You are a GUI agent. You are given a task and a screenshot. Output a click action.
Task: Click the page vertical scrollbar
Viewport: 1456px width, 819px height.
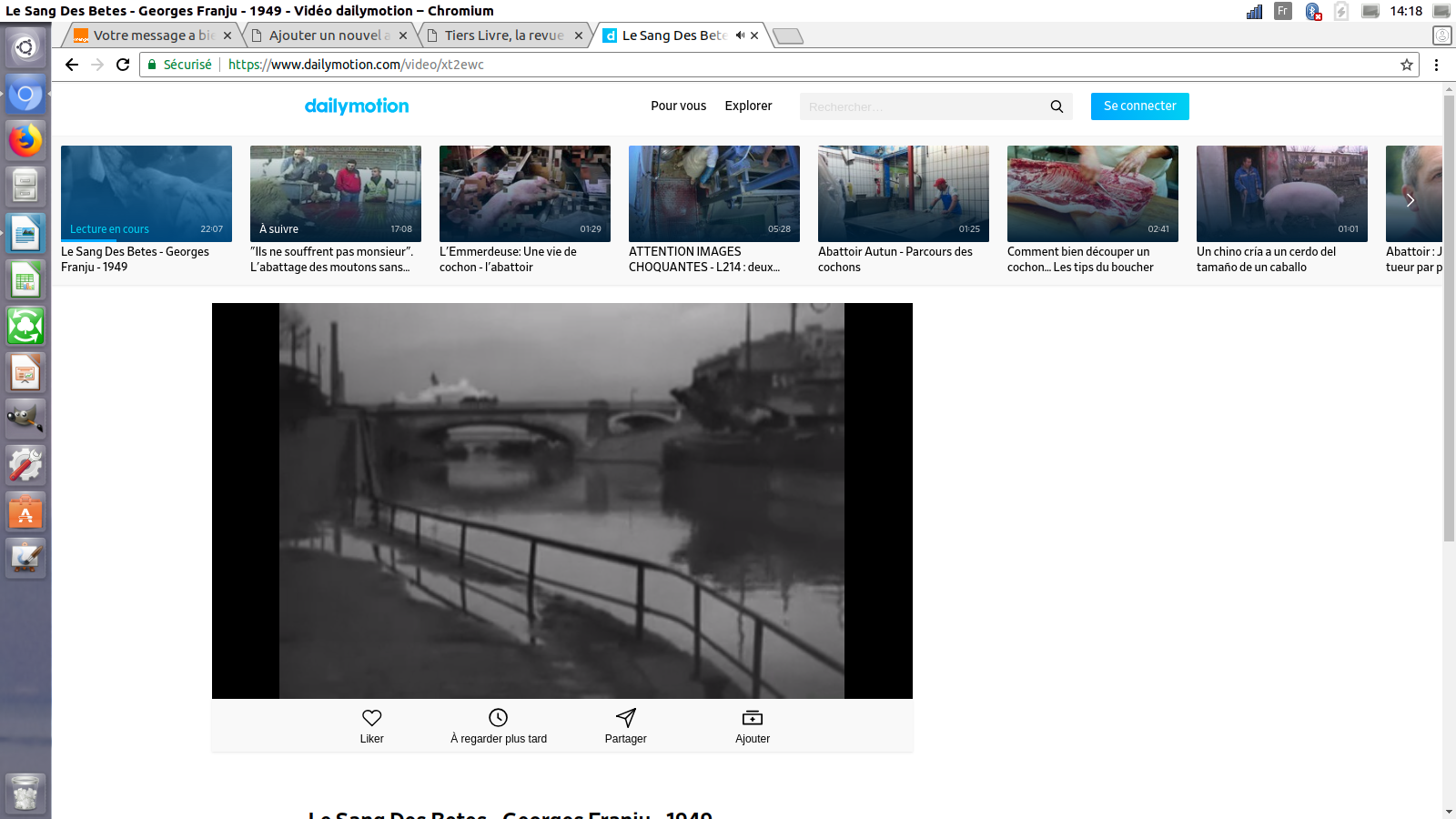[1449, 318]
